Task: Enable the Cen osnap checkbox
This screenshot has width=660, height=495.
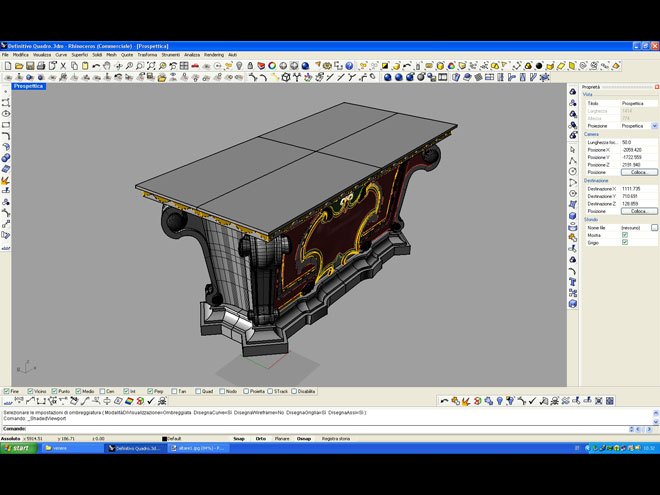Action: (102, 391)
